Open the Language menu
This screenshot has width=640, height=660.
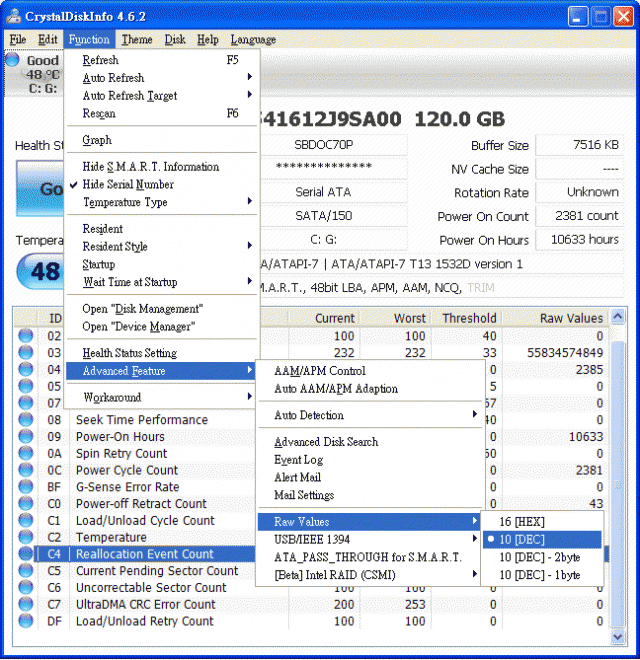(x=253, y=40)
